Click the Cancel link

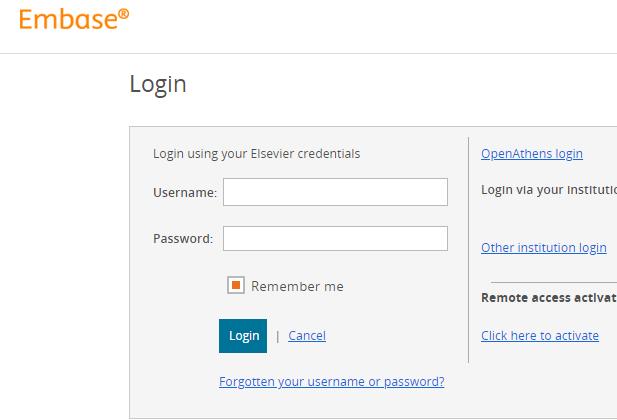coord(307,336)
